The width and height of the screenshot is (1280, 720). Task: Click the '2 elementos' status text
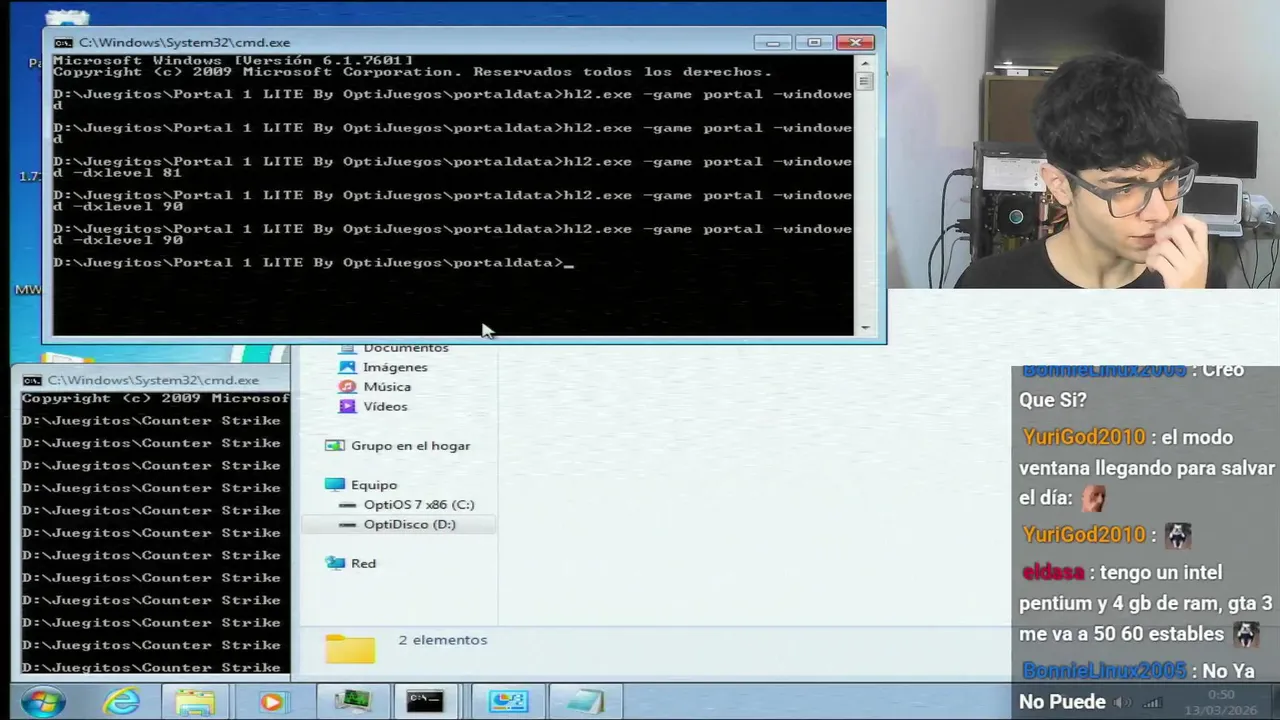[443, 640]
